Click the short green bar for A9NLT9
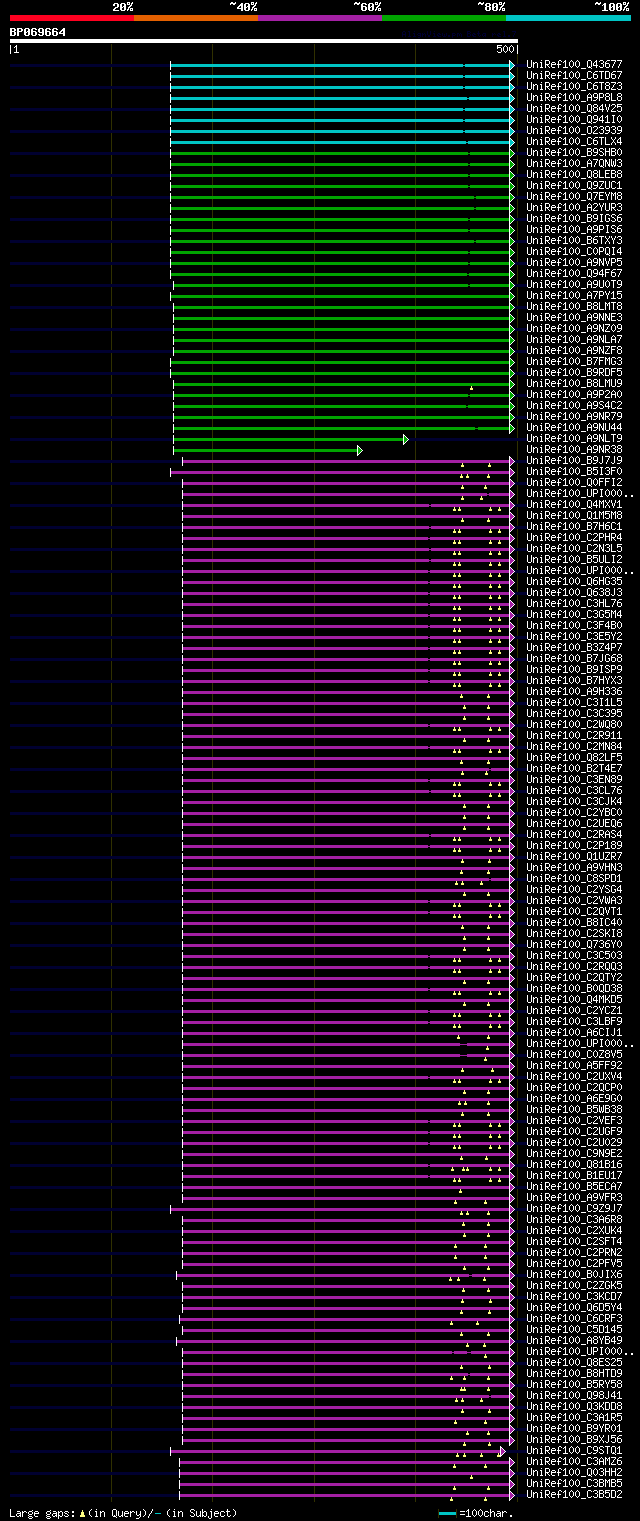640x1521 pixels. coord(291,439)
